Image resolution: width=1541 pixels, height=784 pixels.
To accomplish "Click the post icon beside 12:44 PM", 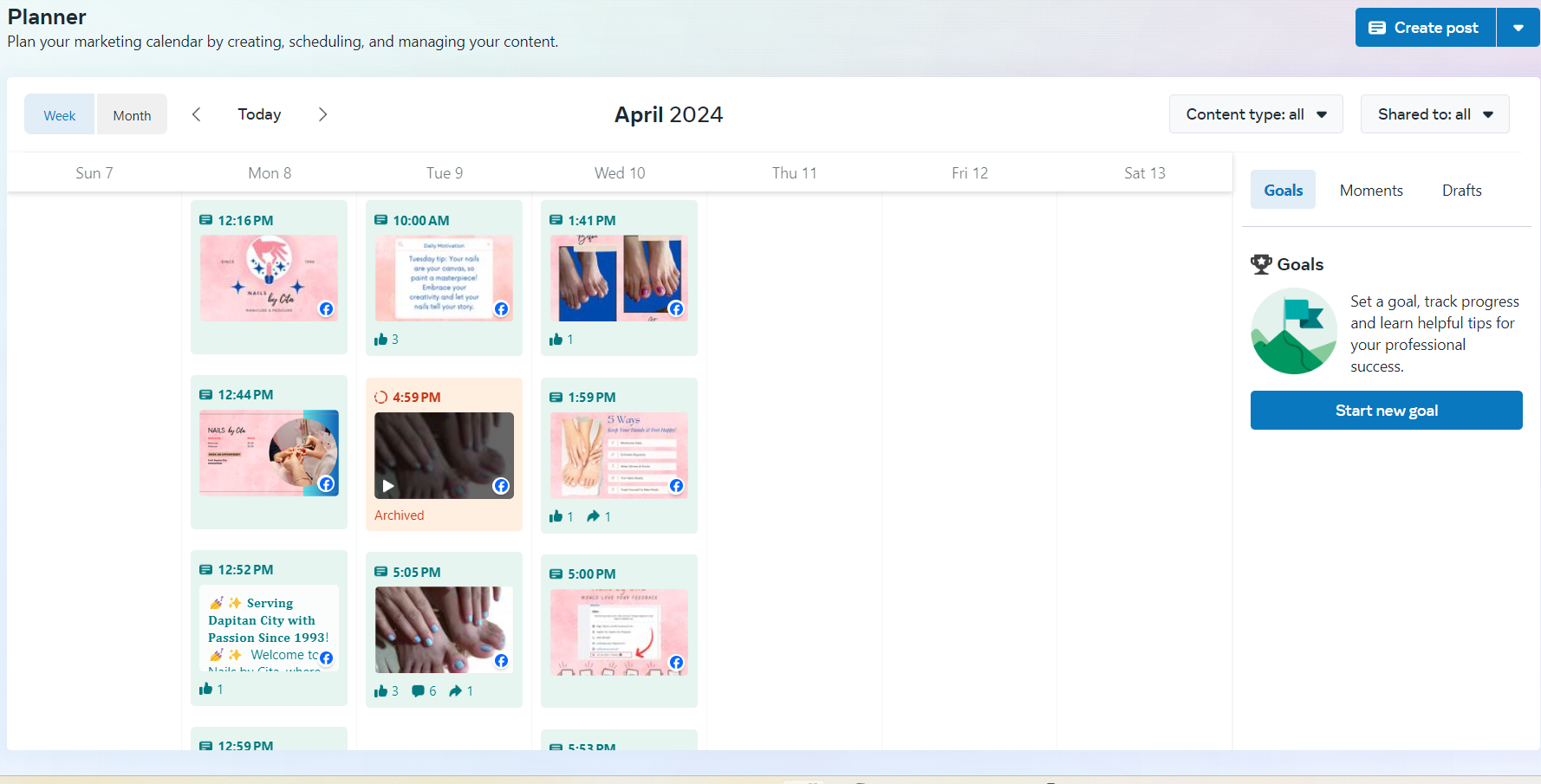I will coord(206,394).
